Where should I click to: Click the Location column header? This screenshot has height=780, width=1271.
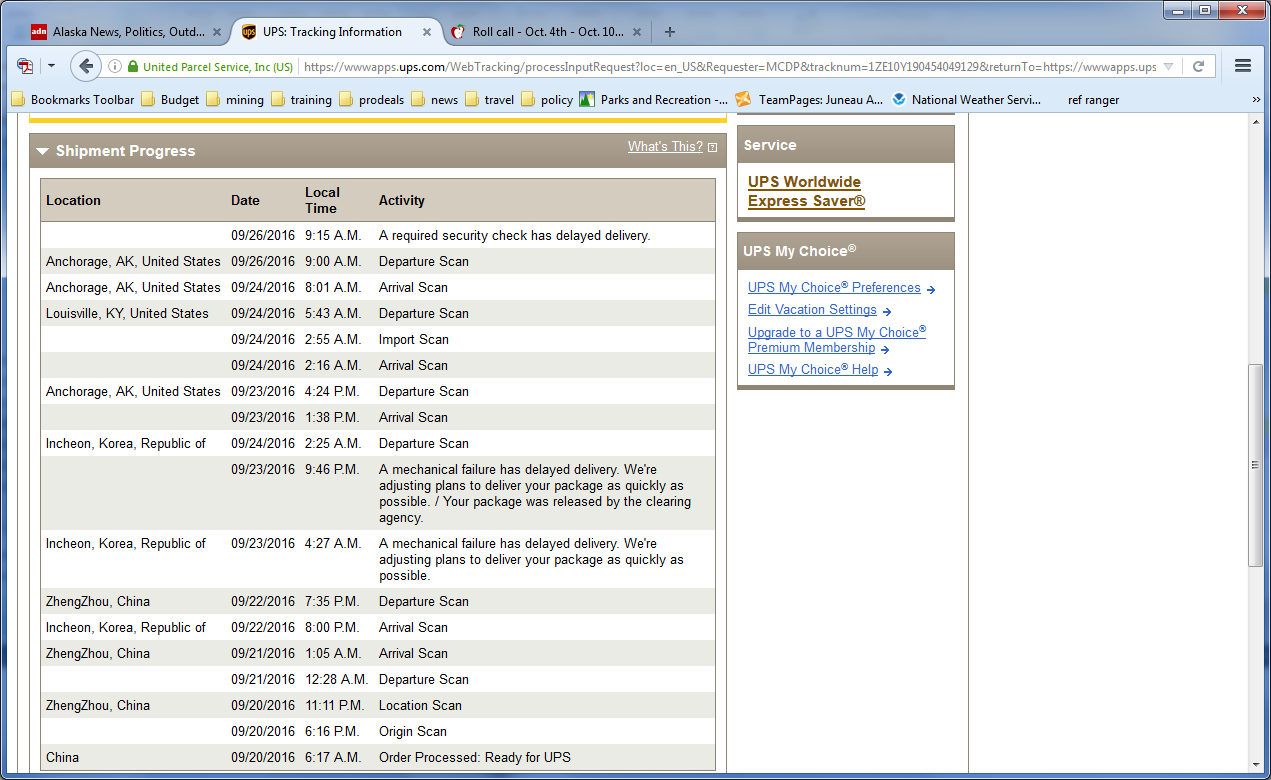coord(73,201)
